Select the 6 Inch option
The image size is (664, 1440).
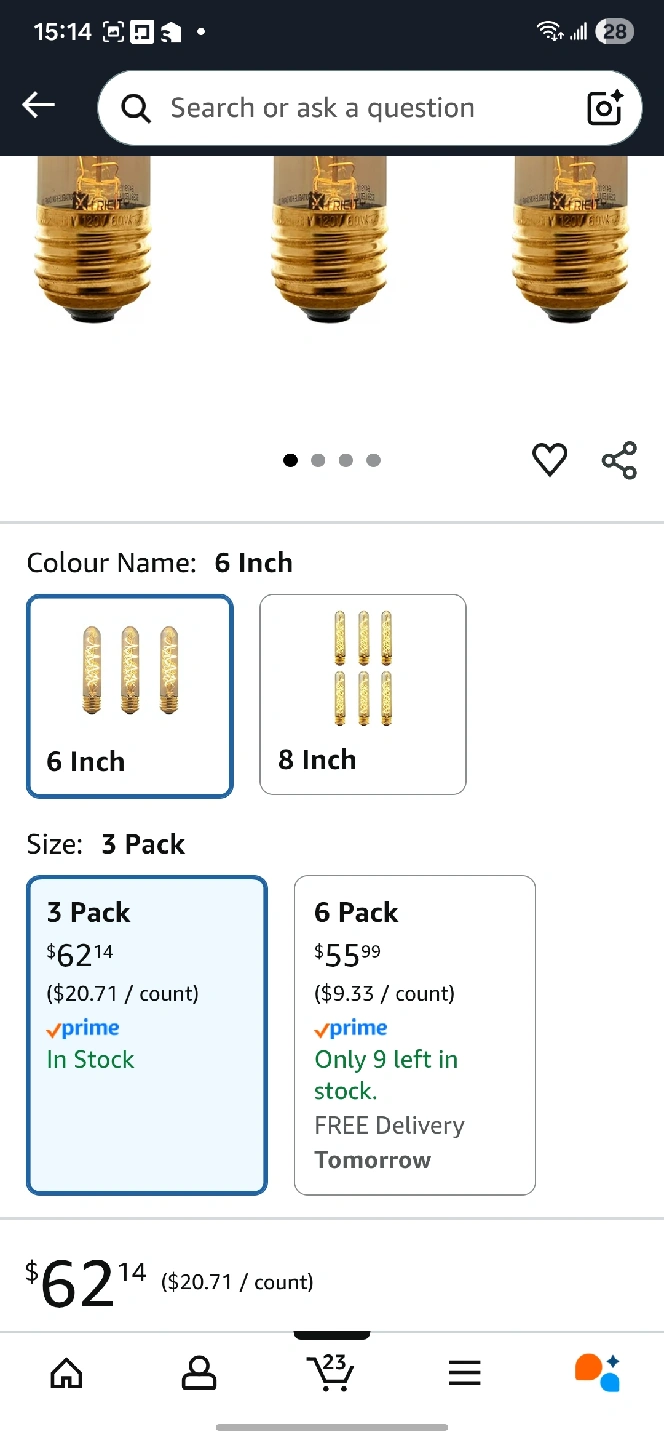click(130, 696)
